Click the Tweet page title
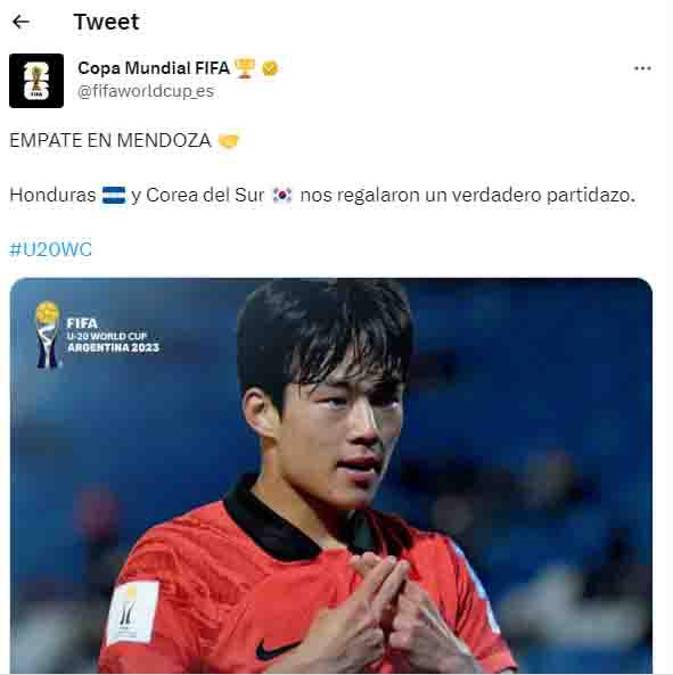This screenshot has width=673, height=675. (106, 22)
